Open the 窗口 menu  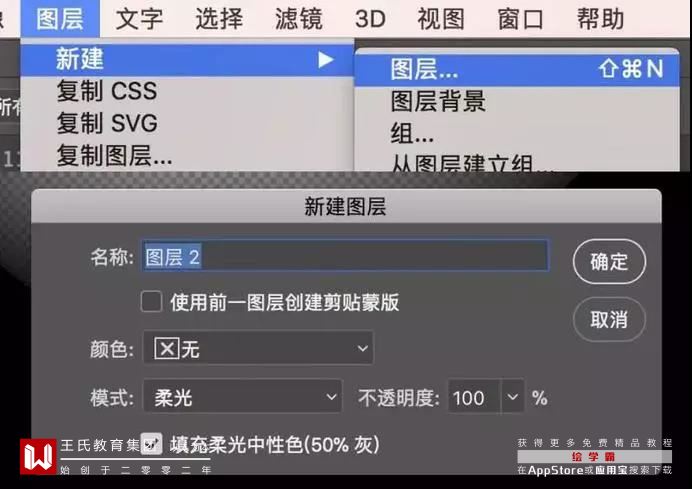(x=521, y=19)
